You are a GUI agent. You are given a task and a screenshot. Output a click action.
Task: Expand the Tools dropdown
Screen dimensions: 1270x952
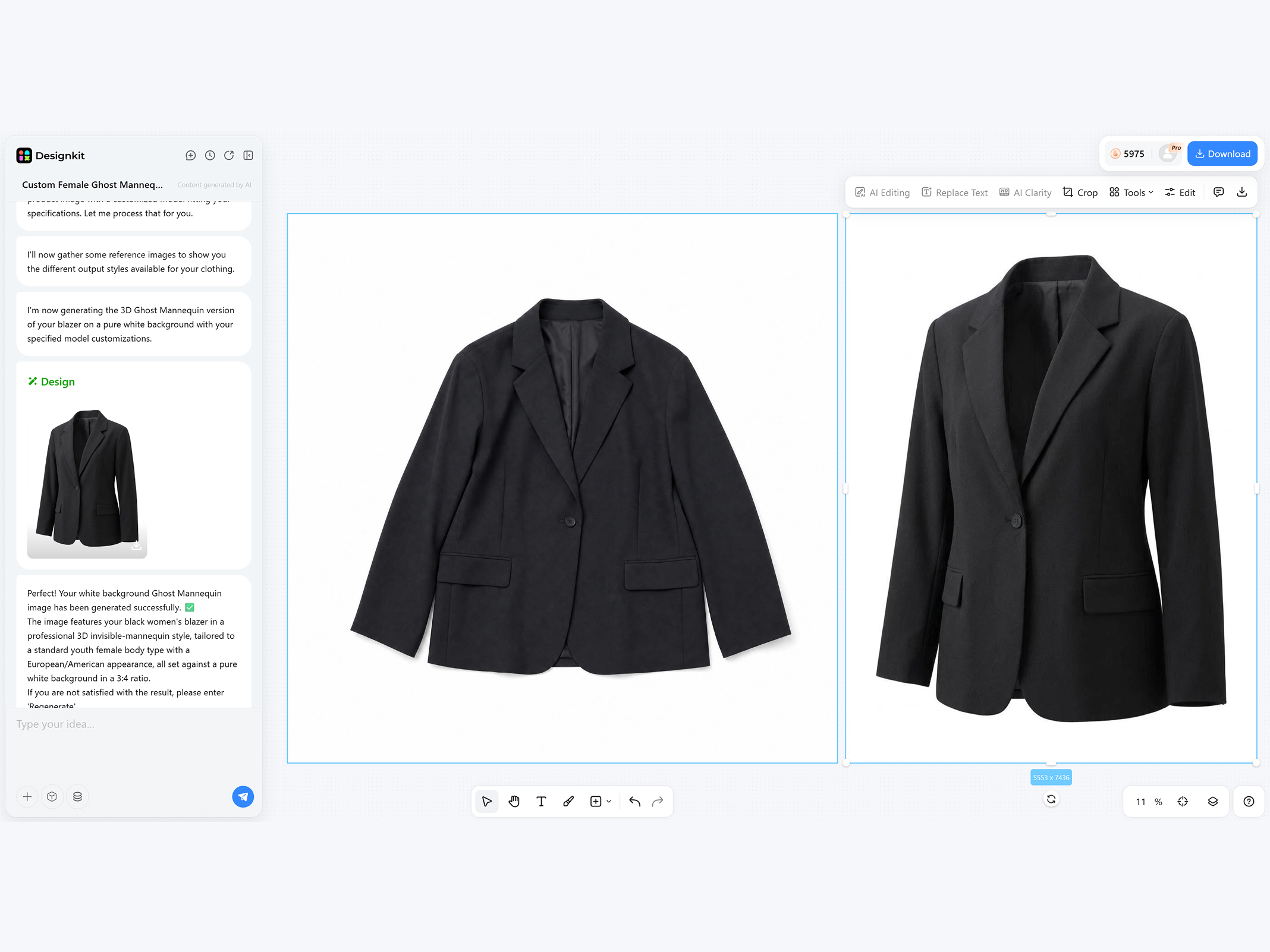(1131, 193)
